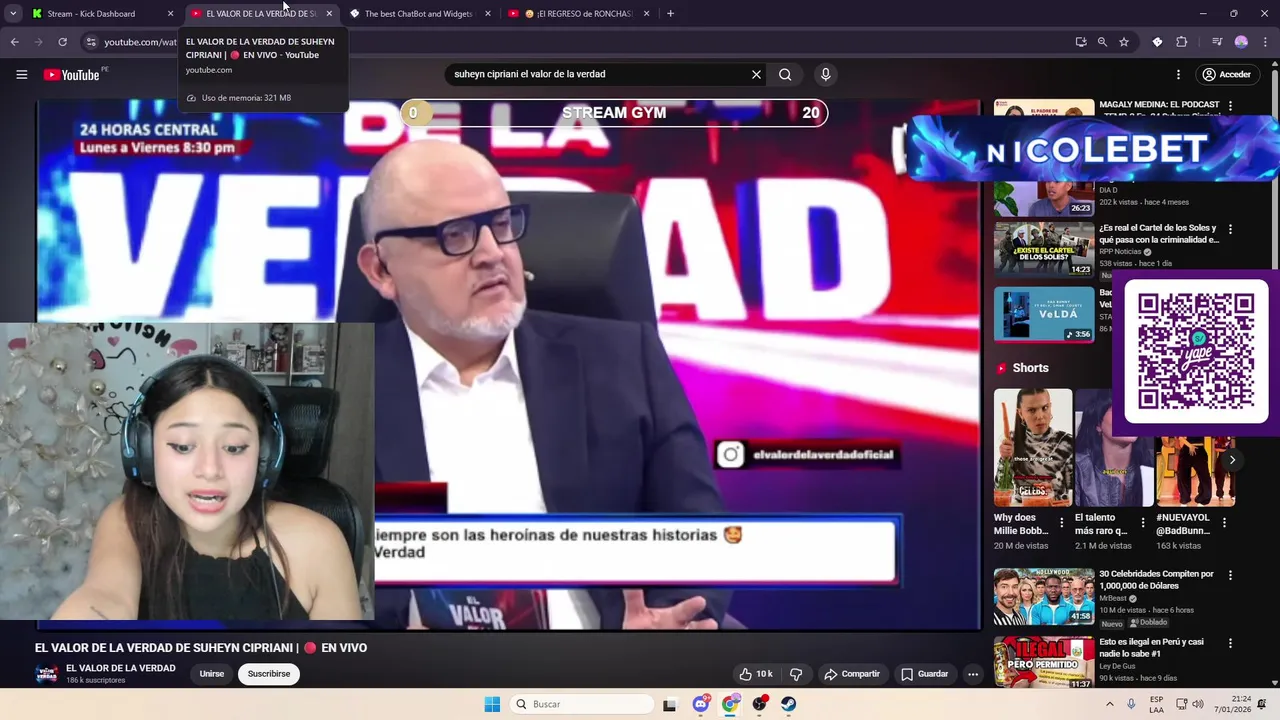Image resolution: width=1280 pixels, height=720 pixels.
Task: Open OBS Studio from the taskbar
Action: pos(760,704)
